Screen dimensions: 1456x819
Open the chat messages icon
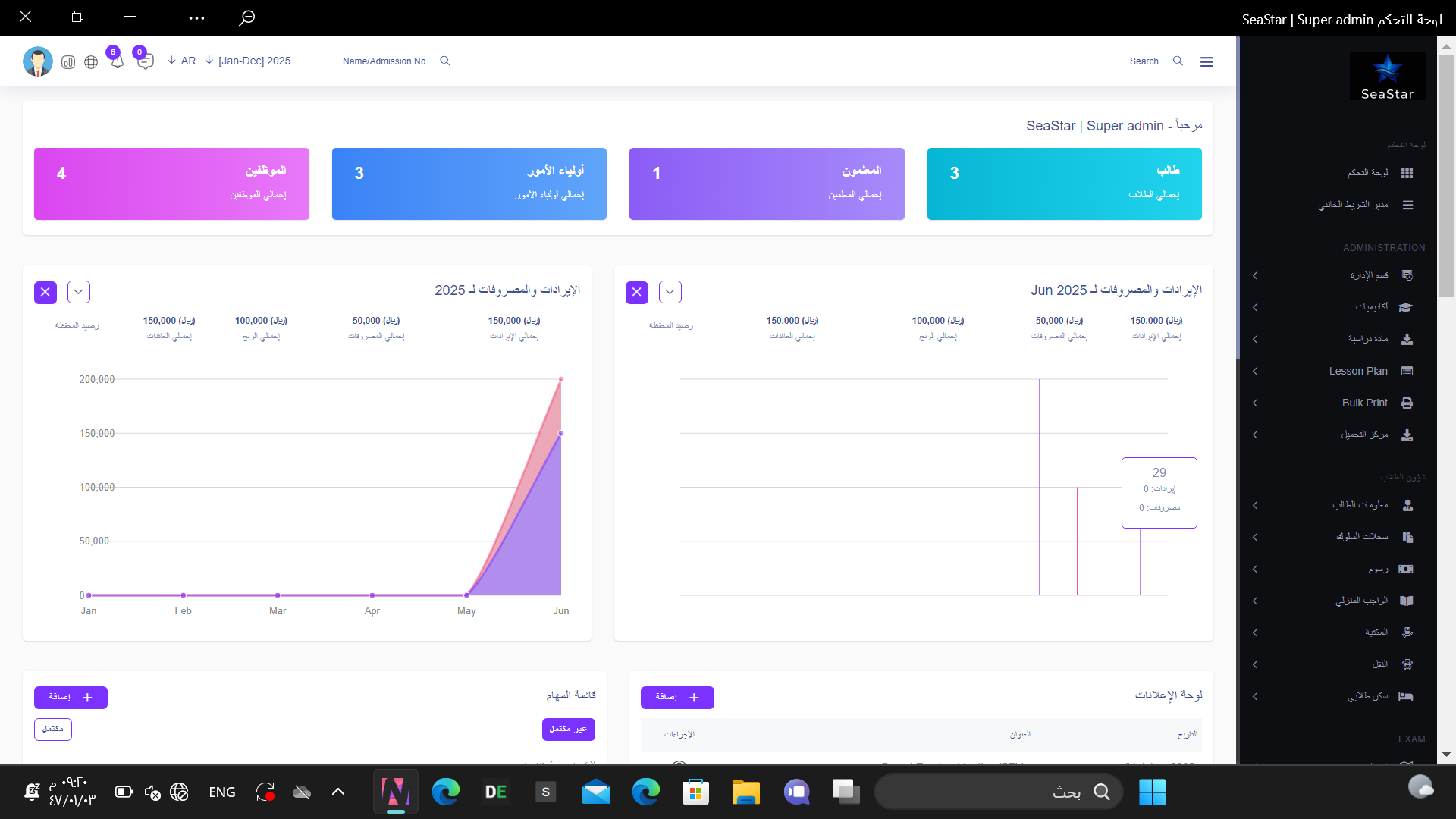(x=145, y=62)
